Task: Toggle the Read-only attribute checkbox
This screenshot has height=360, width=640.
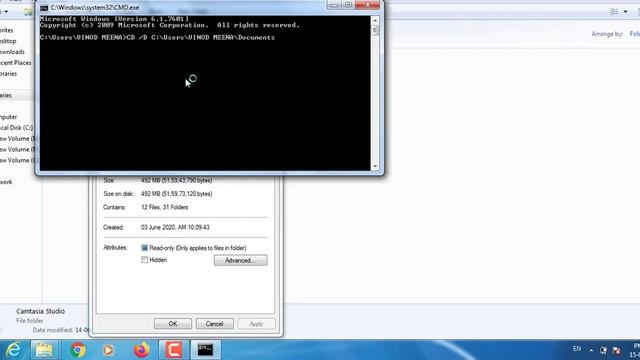Action: tap(144, 248)
